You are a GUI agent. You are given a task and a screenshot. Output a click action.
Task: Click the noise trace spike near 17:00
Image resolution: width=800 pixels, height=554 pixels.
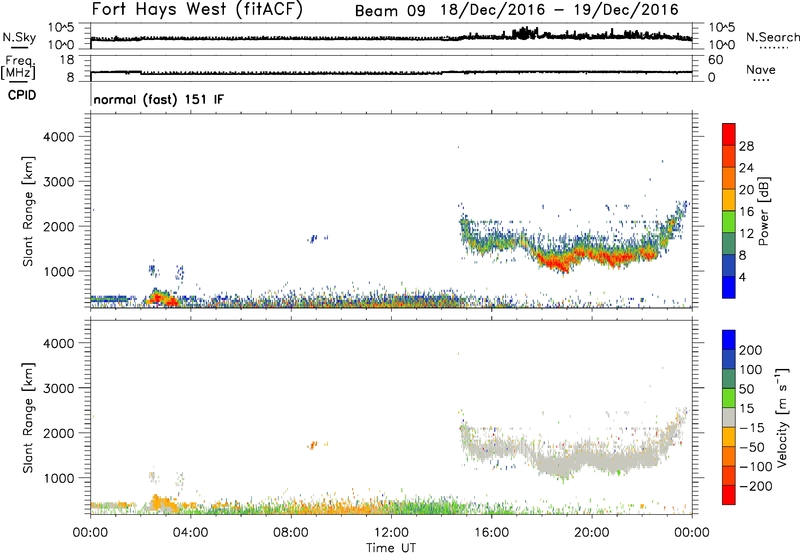point(524,33)
